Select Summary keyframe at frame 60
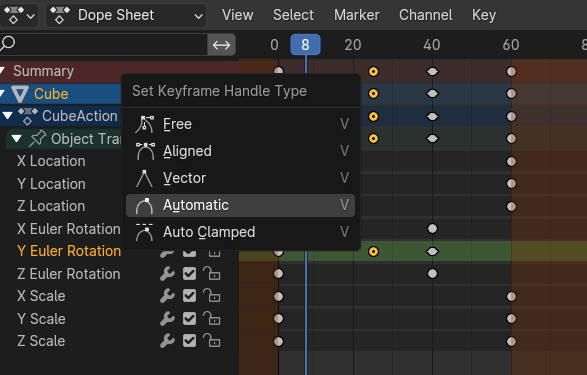This screenshot has width=587, height=375. point(511,71)
